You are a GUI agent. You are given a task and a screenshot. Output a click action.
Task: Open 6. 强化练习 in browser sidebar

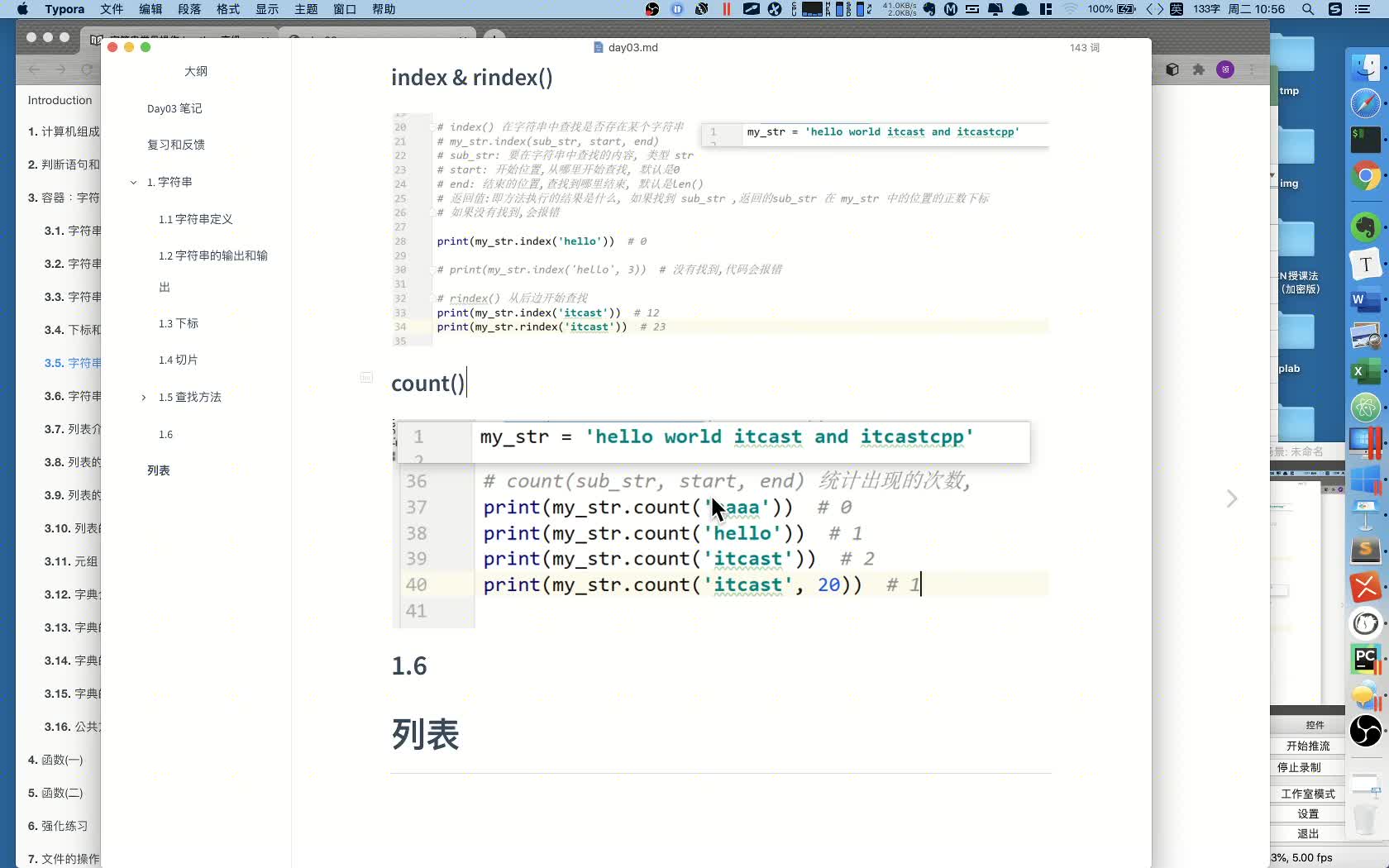point(58,826)
